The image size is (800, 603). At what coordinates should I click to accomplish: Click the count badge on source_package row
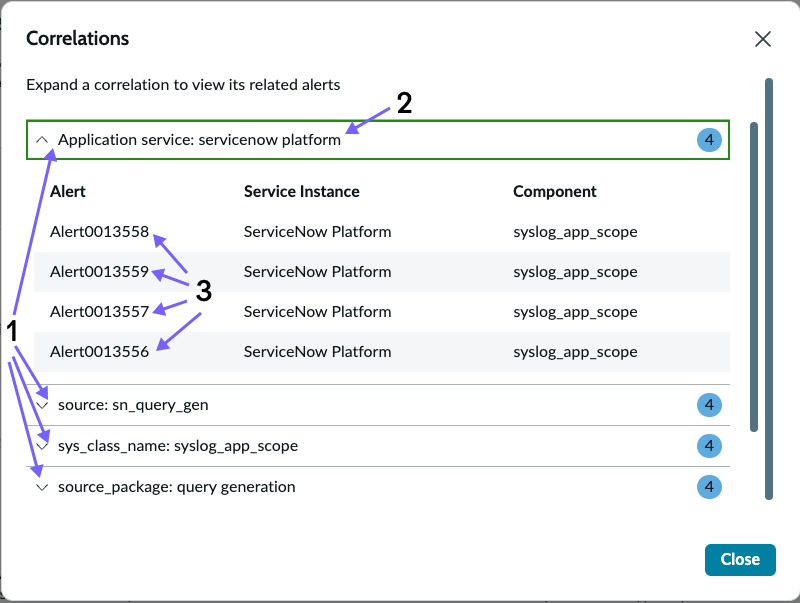point(709,487)
